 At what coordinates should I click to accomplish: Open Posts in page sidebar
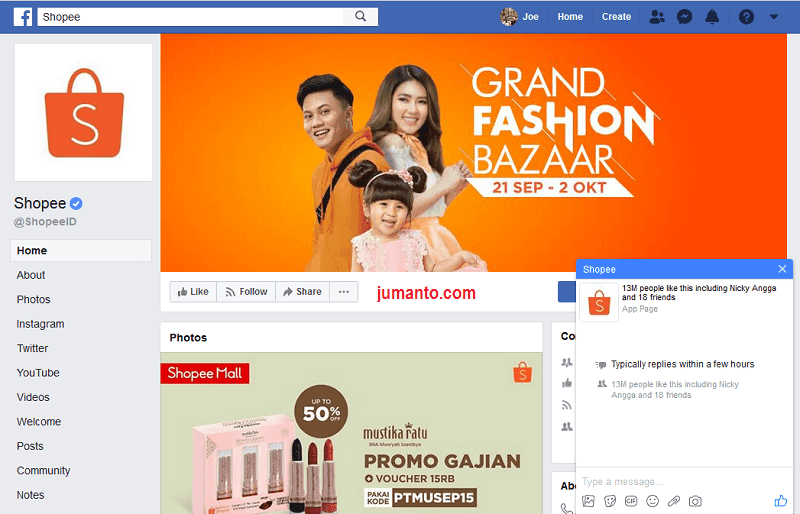click(x=30, y=446)
